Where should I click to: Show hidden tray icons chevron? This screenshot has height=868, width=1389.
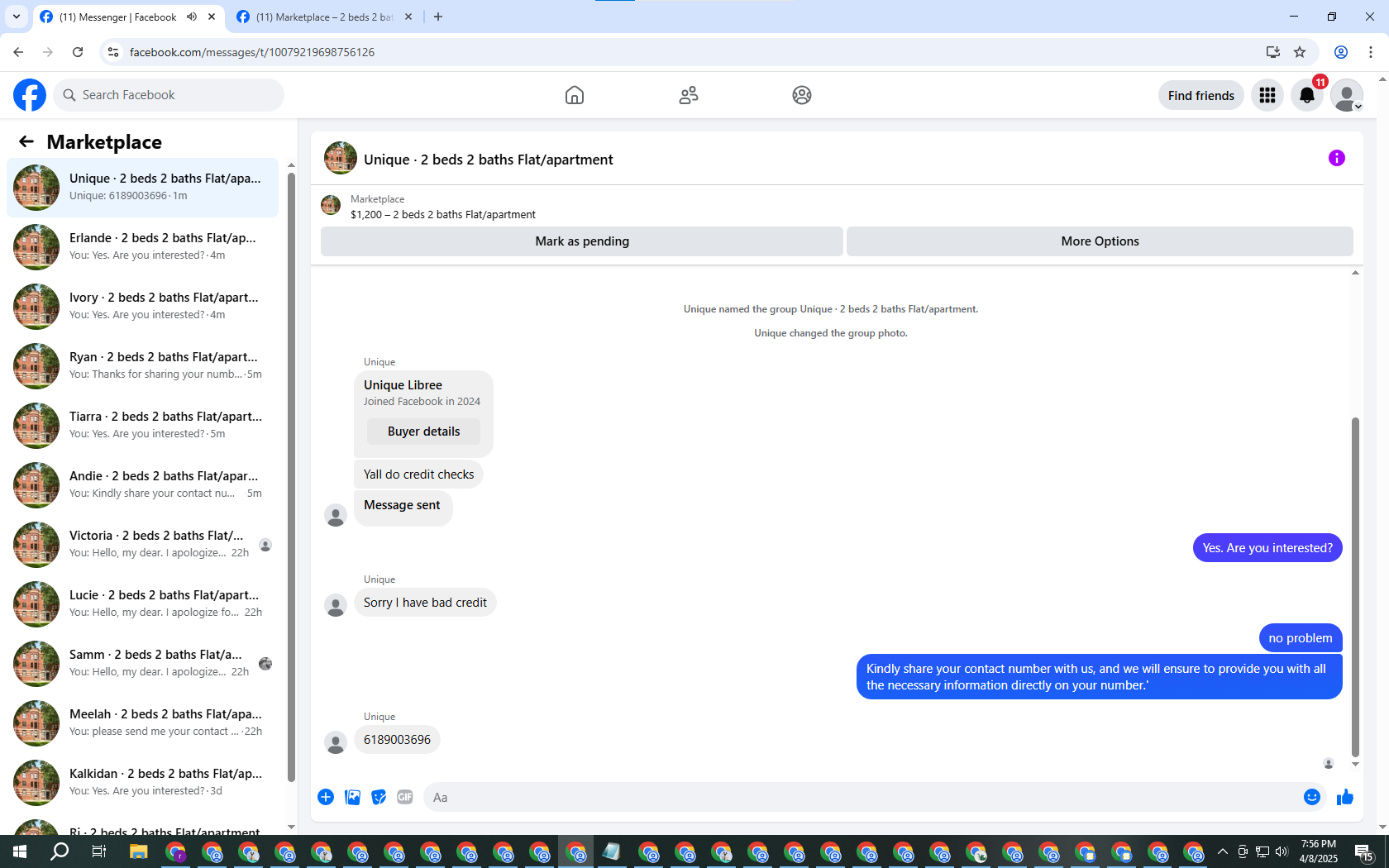(x=1223, y=851)
